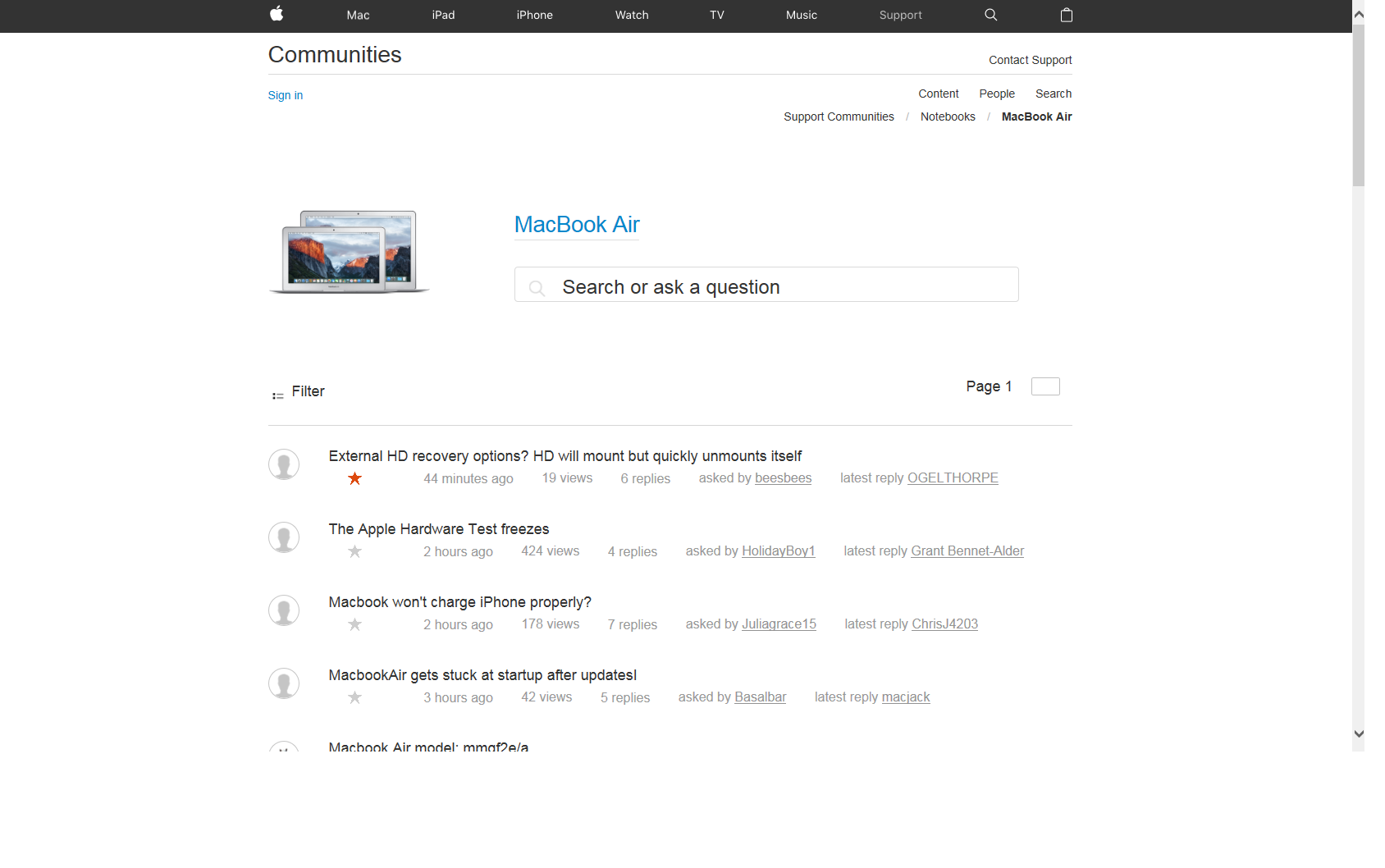The height and width of the screenshot is (868, 1385).
Task: Click the Sign in link
Action: (286, 95)
